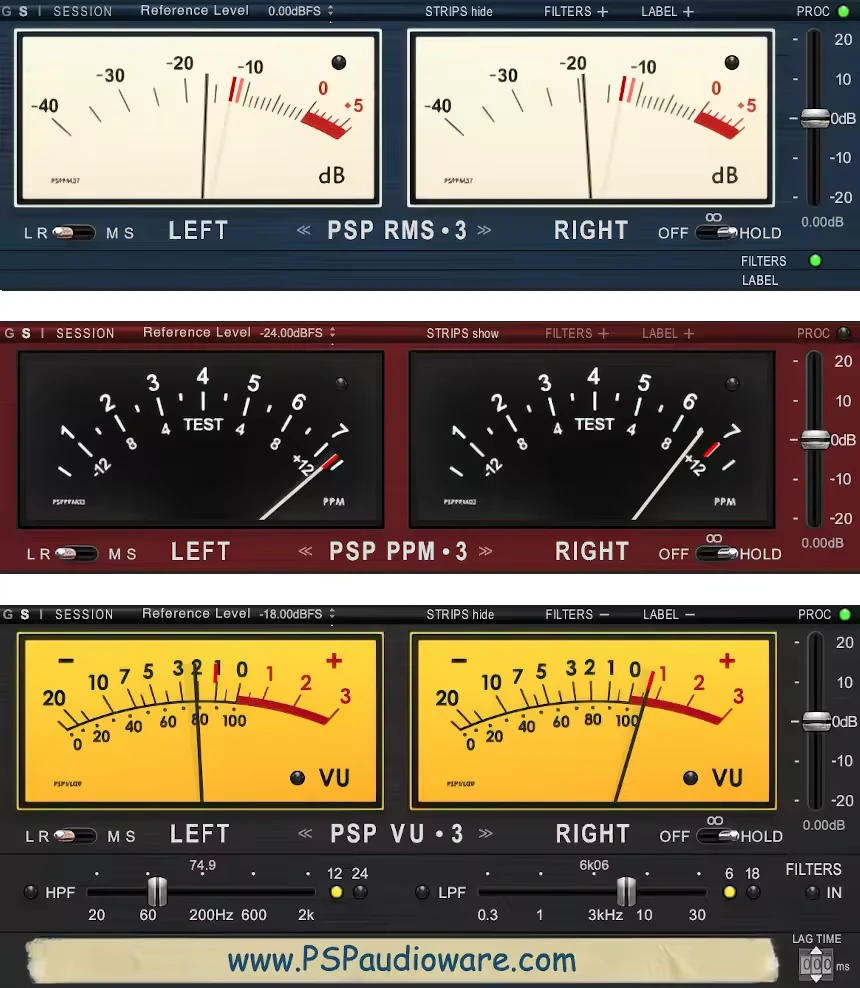The image size is (860, 988).
Task: Toggle PROC LED in PPM plugin
Action: pos(843,333)
